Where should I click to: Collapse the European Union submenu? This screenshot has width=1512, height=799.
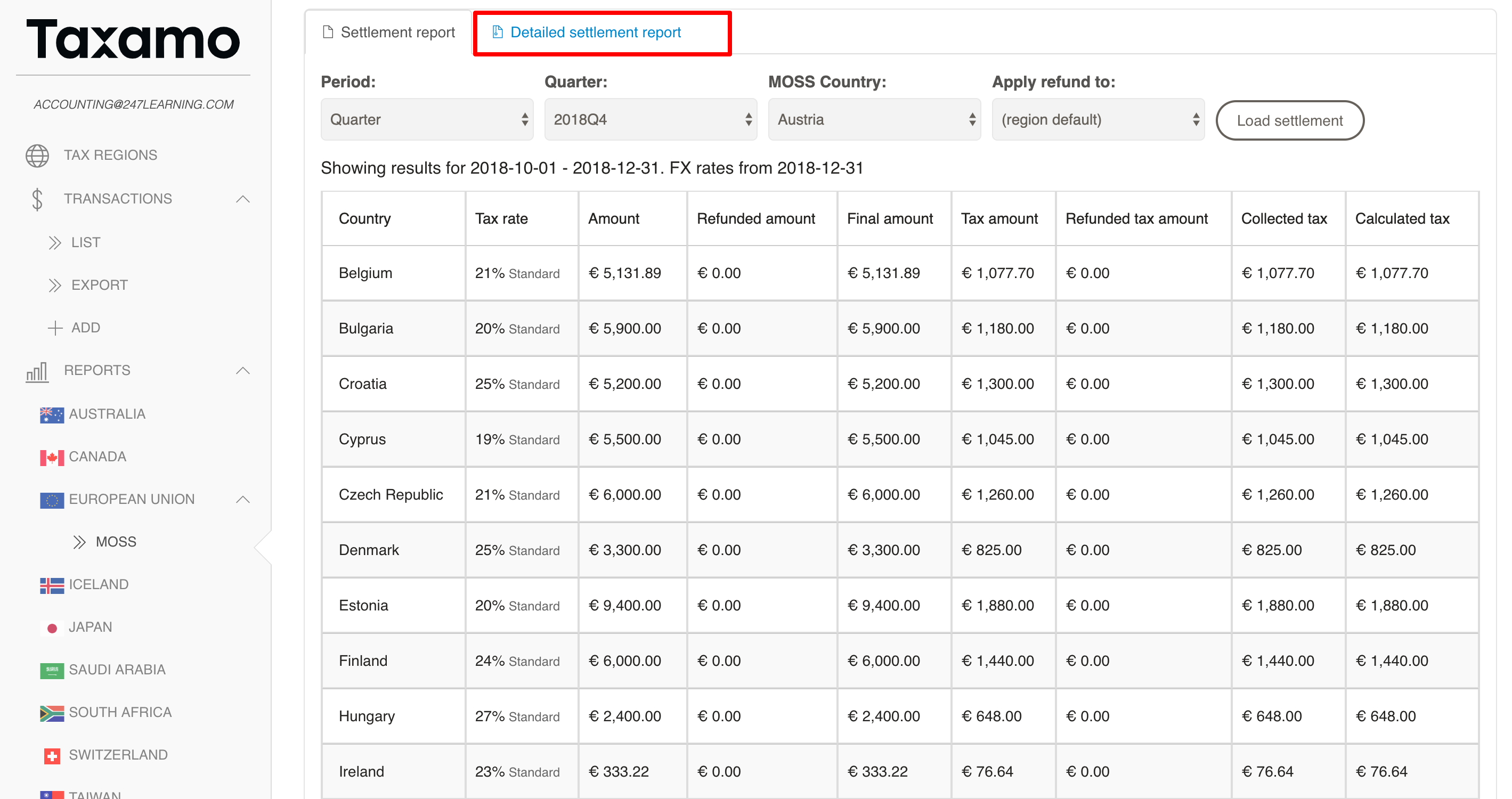click(242, 499)
